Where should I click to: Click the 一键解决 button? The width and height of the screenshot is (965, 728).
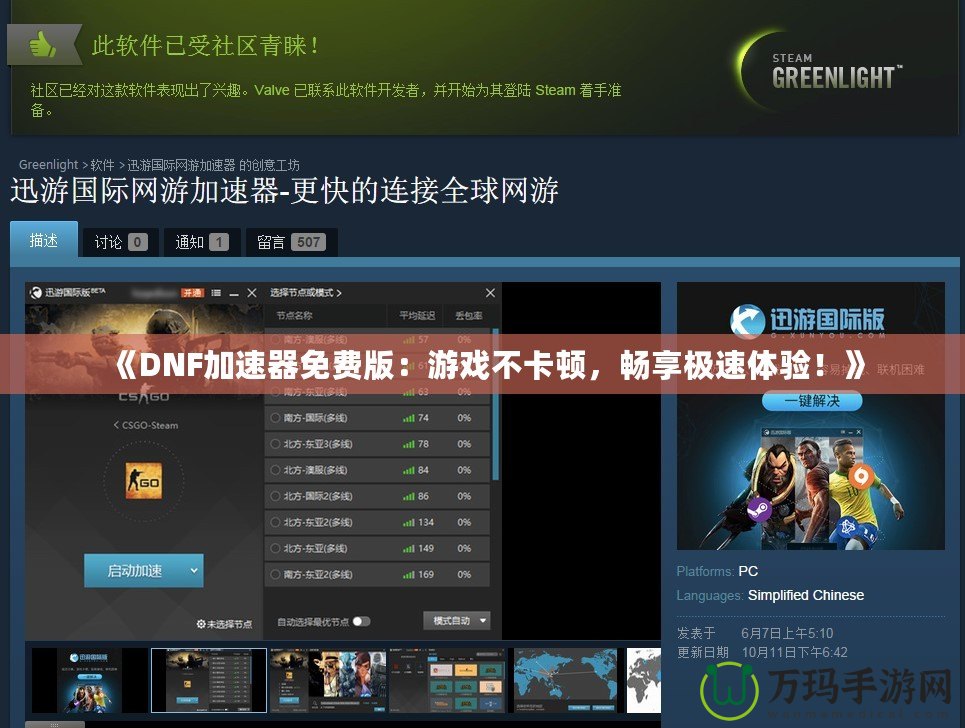pos(812,401)
